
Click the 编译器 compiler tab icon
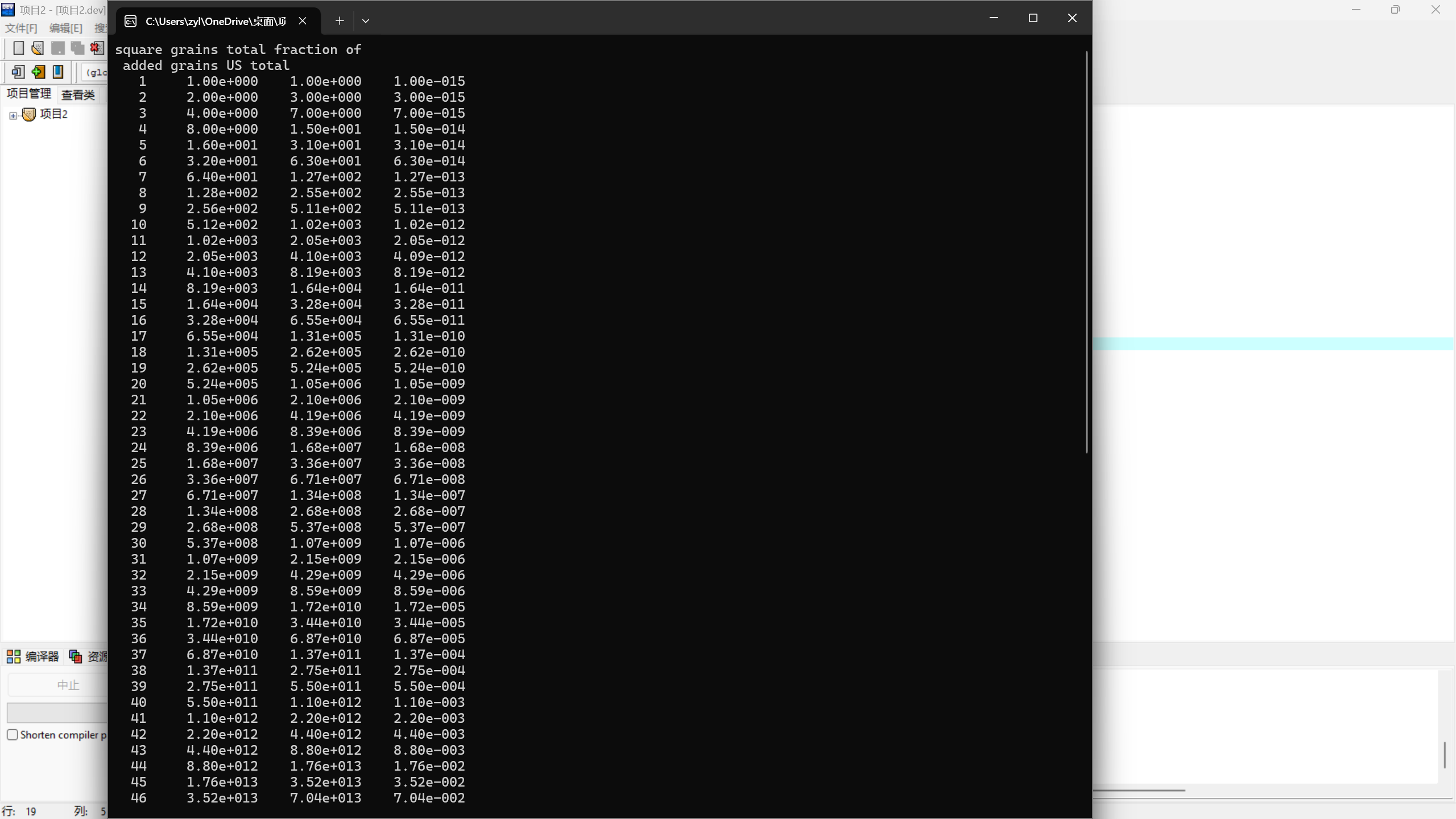(x=14, y=657)
